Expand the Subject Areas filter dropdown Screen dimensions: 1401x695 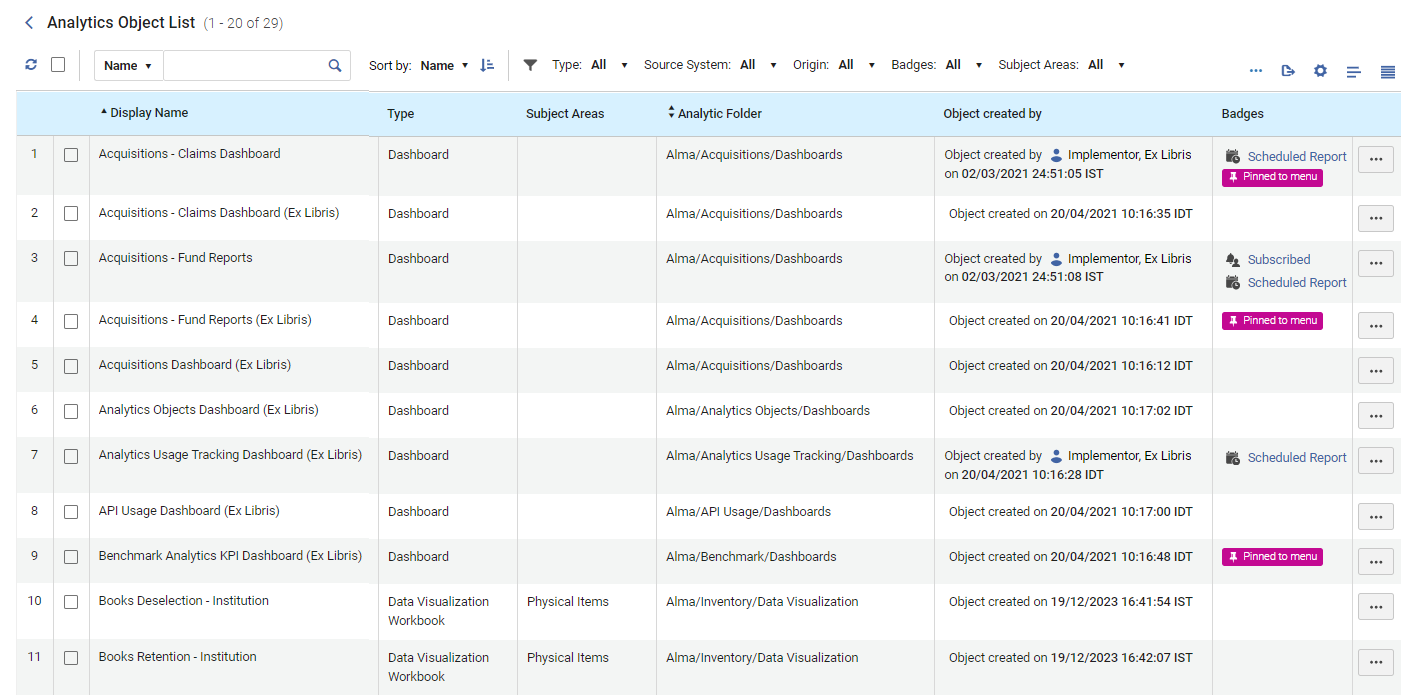(1106, 65)
